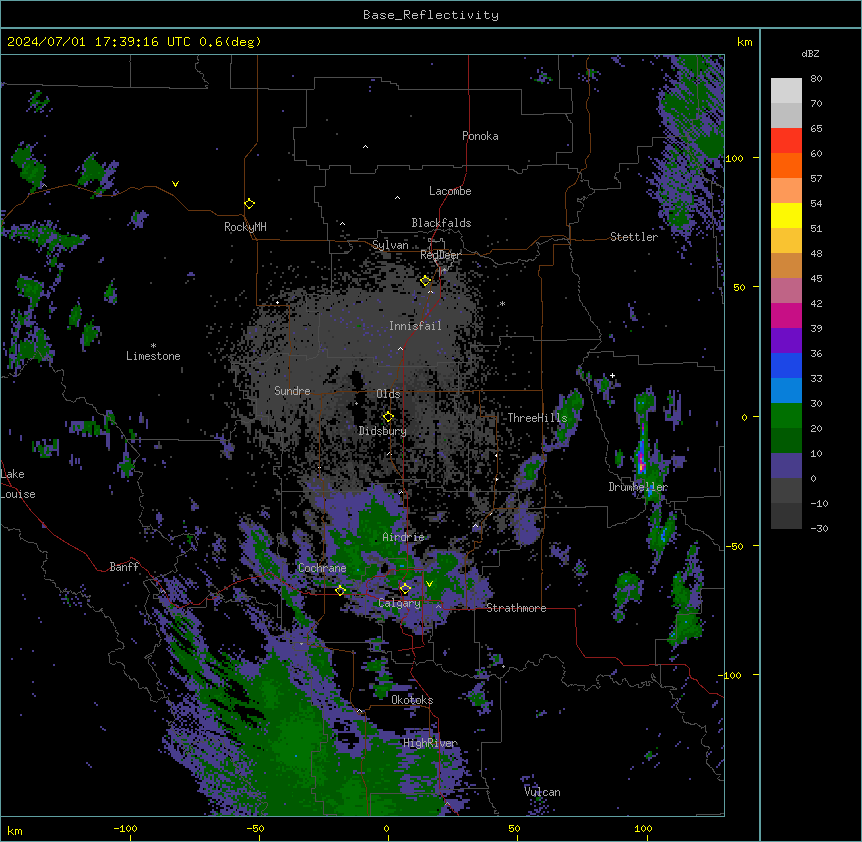Click the Base_Reflectivity title

[x=431, y=15]
